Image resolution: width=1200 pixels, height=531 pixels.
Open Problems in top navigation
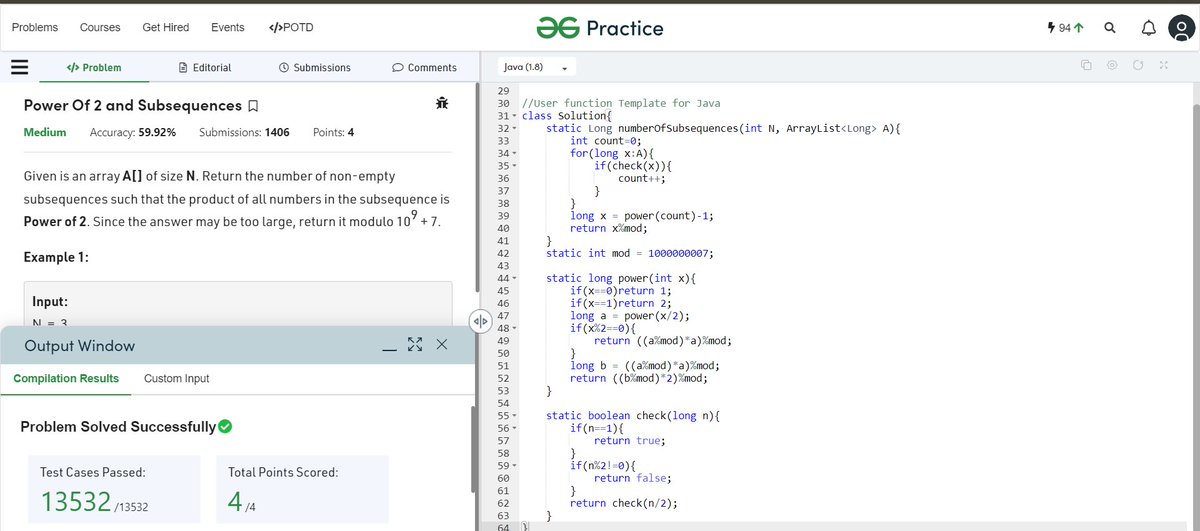[35, 28]
